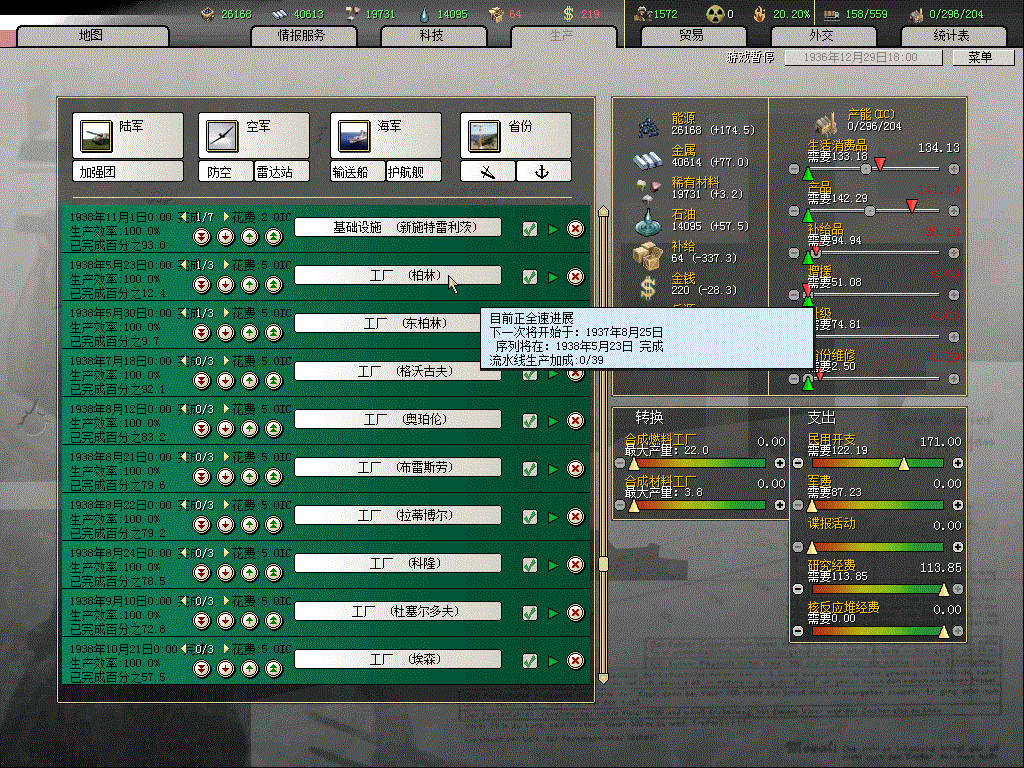The height and width of the screenshot is (768, 1024).
Task: Switch to the 贸易 tab
Action: [694, 36]
